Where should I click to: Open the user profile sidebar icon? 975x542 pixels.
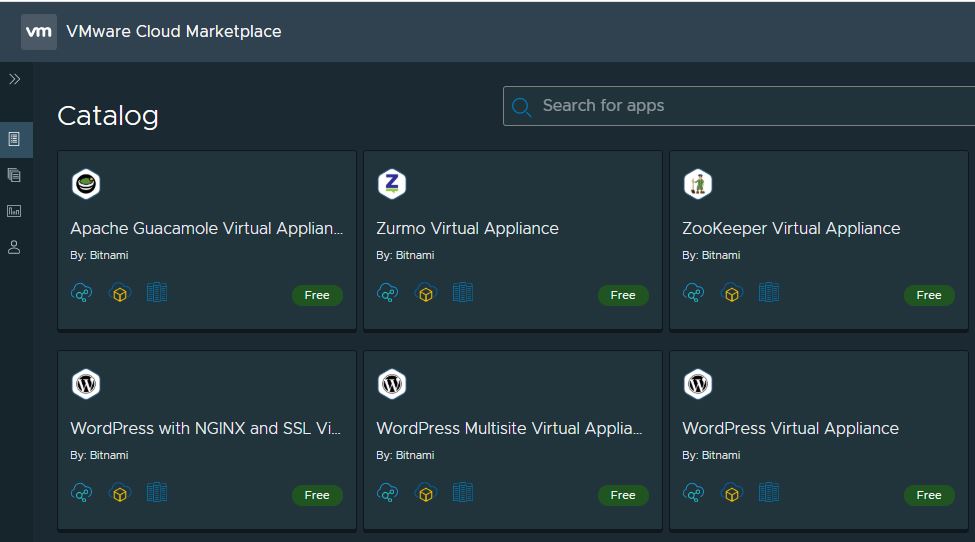click(14, 247)
